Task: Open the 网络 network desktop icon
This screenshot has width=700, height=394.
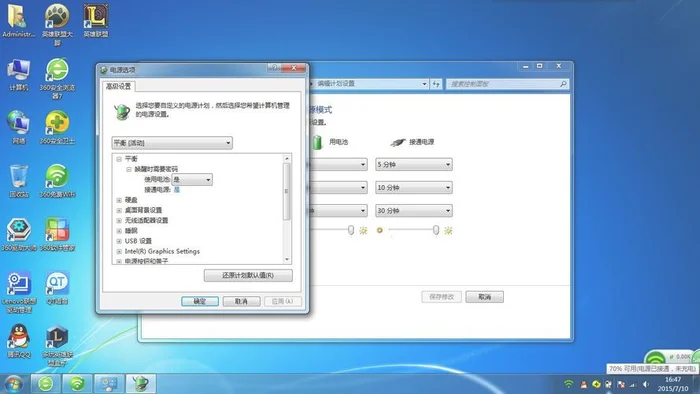Action: 18,127
